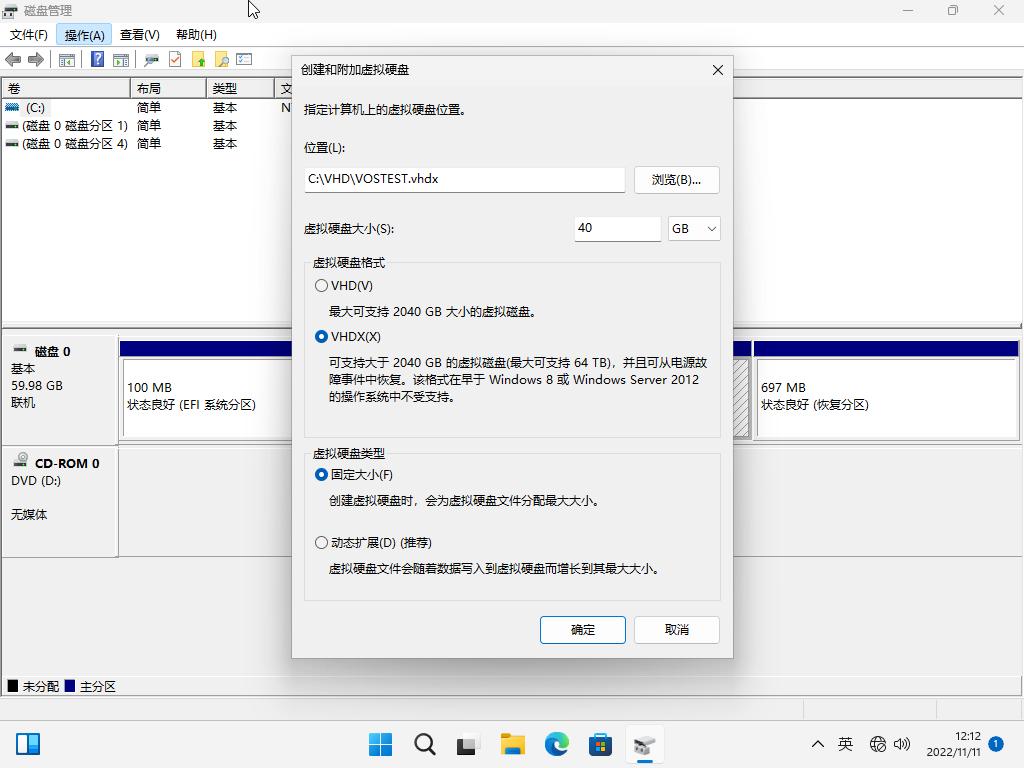The height and width of the screenshot is (768, 1024).
Task: Open the 操作(A) menu
Action: point(85,34)
